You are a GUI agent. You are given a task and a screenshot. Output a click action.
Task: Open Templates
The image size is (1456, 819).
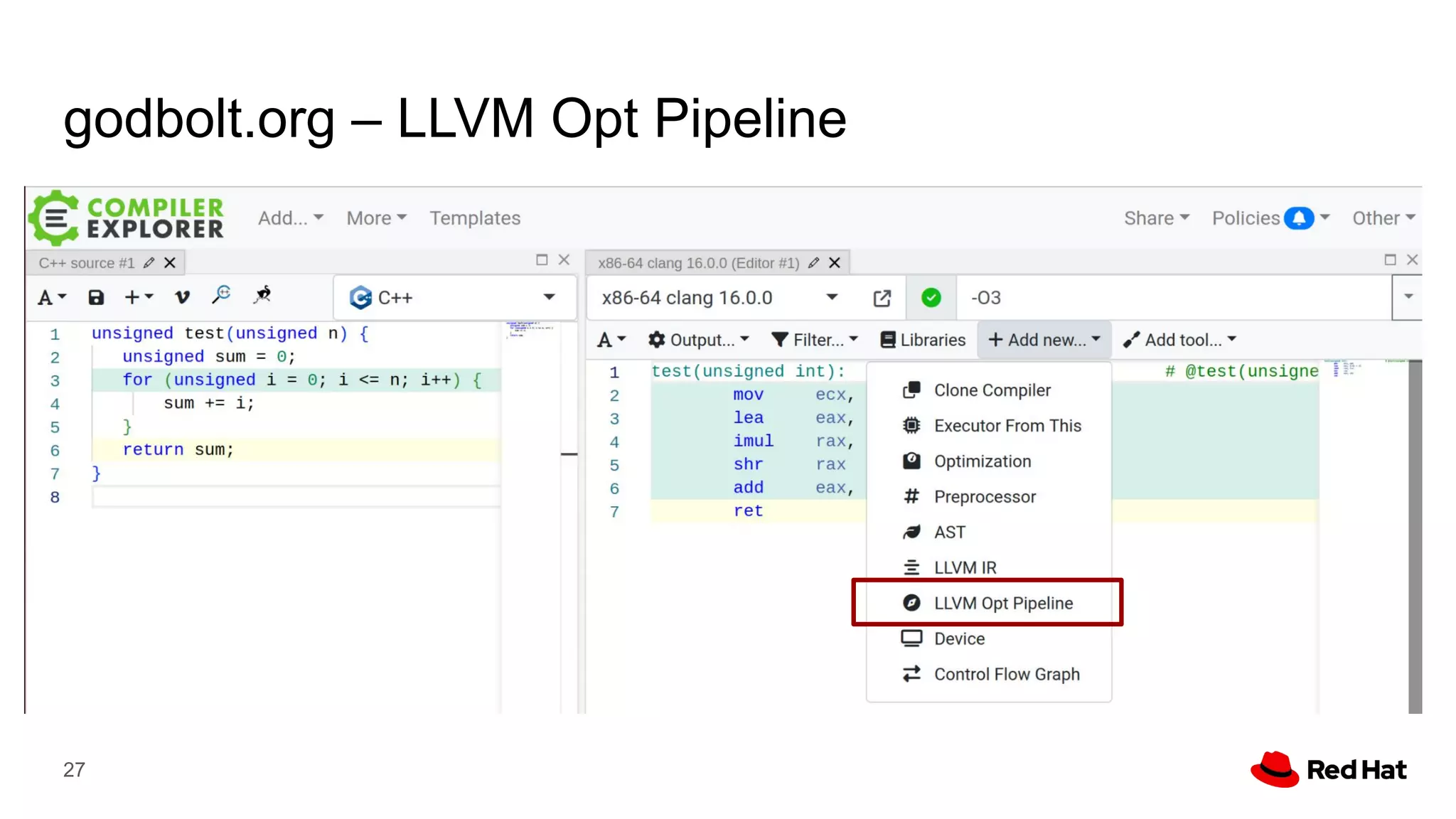pos(475,218)
